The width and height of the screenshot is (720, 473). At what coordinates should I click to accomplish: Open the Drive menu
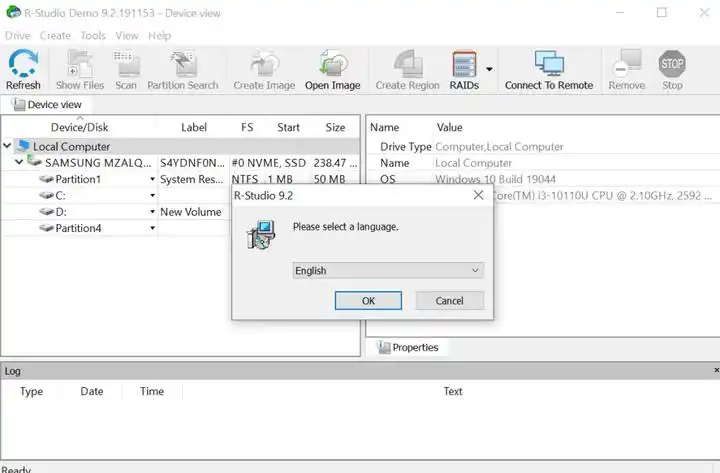[17, 36]
